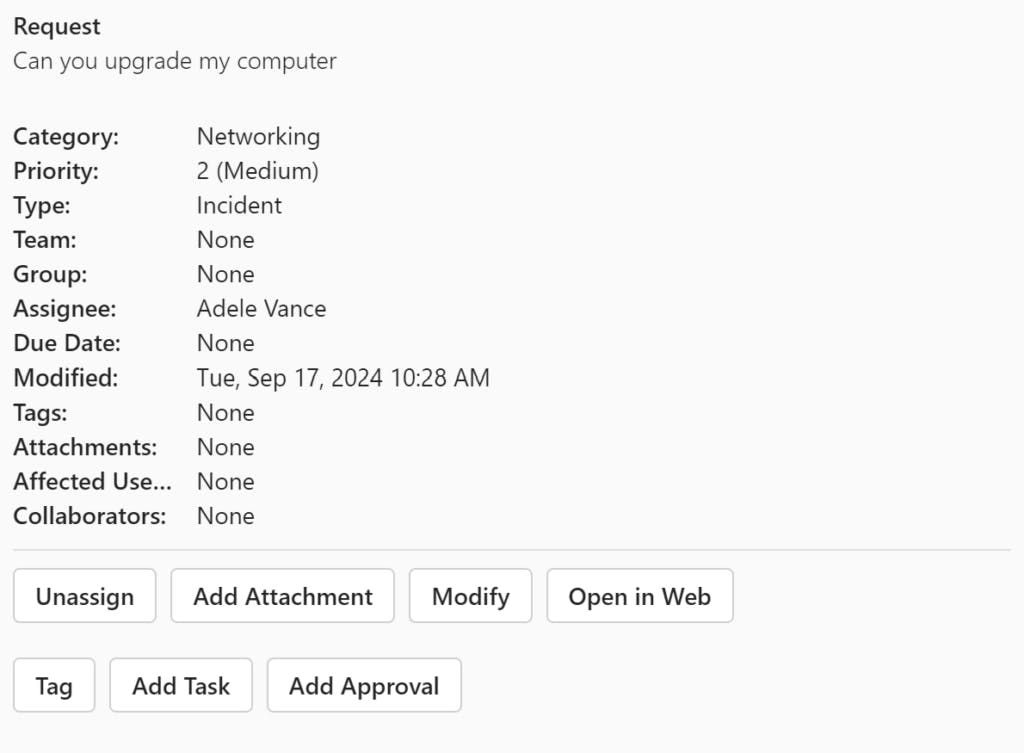Image resolution: width=1024 pixels, height=753 pixels.
Task: Select the Modified date and time value
Action: pyautogui.click(x=343, y=378)
